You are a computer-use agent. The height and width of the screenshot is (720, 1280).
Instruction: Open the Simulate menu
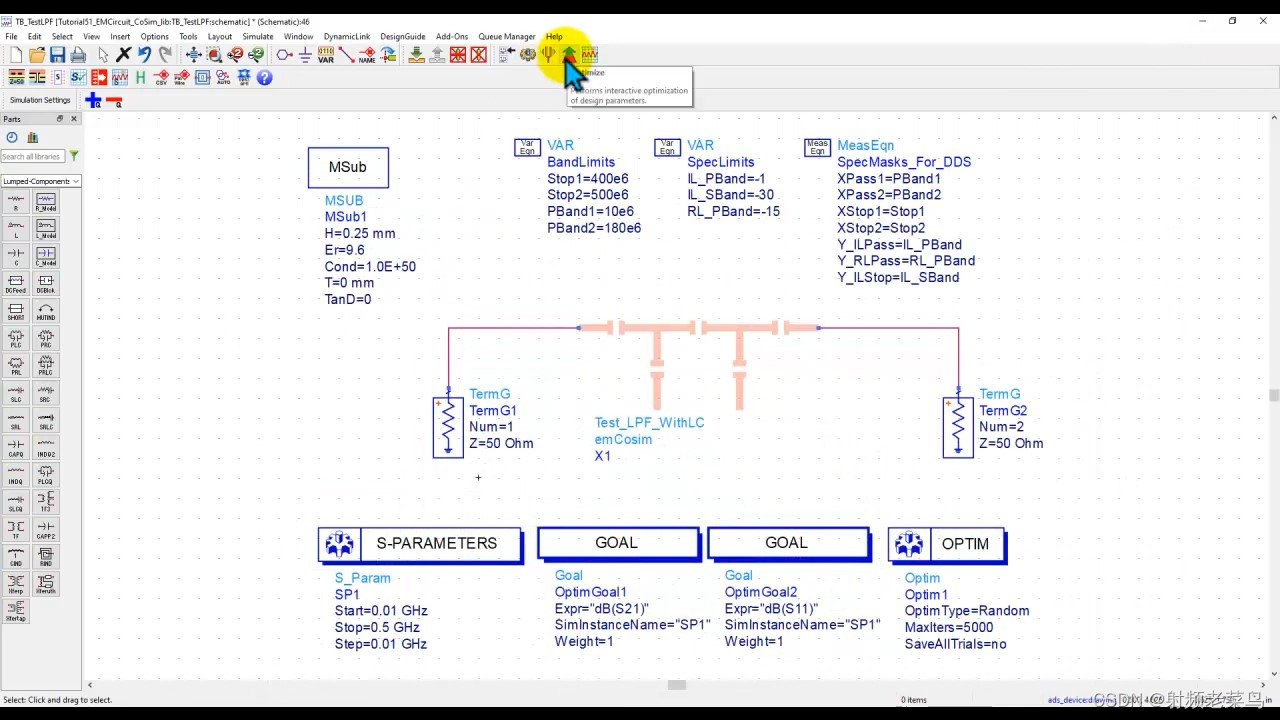point(257,36)
